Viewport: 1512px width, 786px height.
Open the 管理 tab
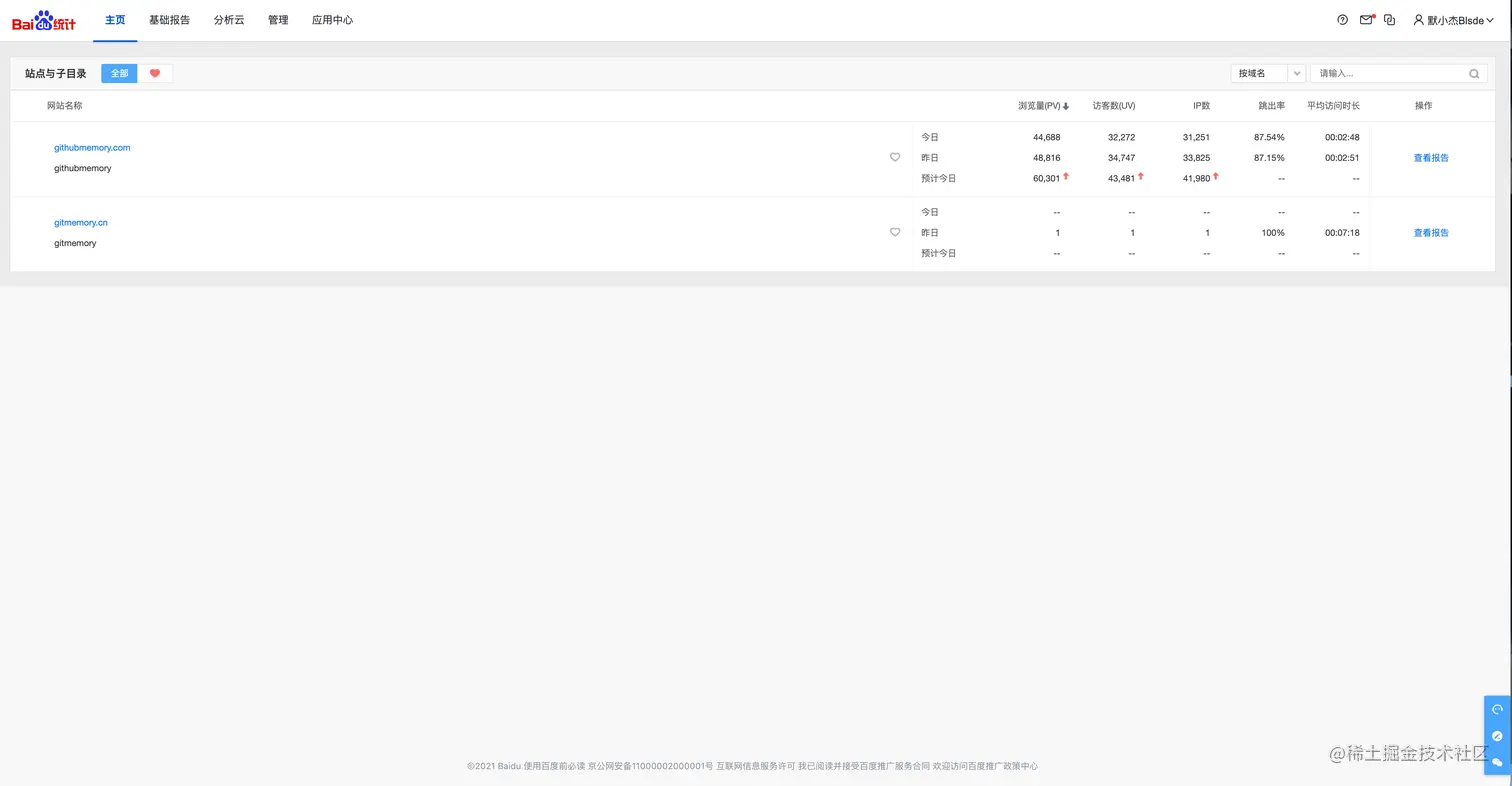coord(278,20)
